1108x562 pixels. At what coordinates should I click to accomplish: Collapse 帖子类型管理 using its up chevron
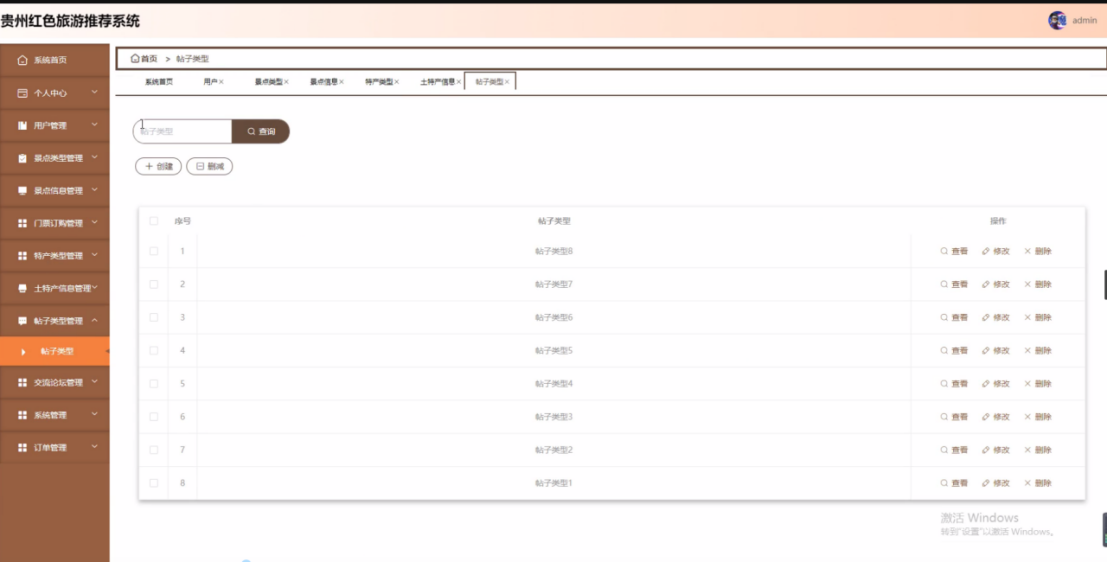tap(95, 320)
